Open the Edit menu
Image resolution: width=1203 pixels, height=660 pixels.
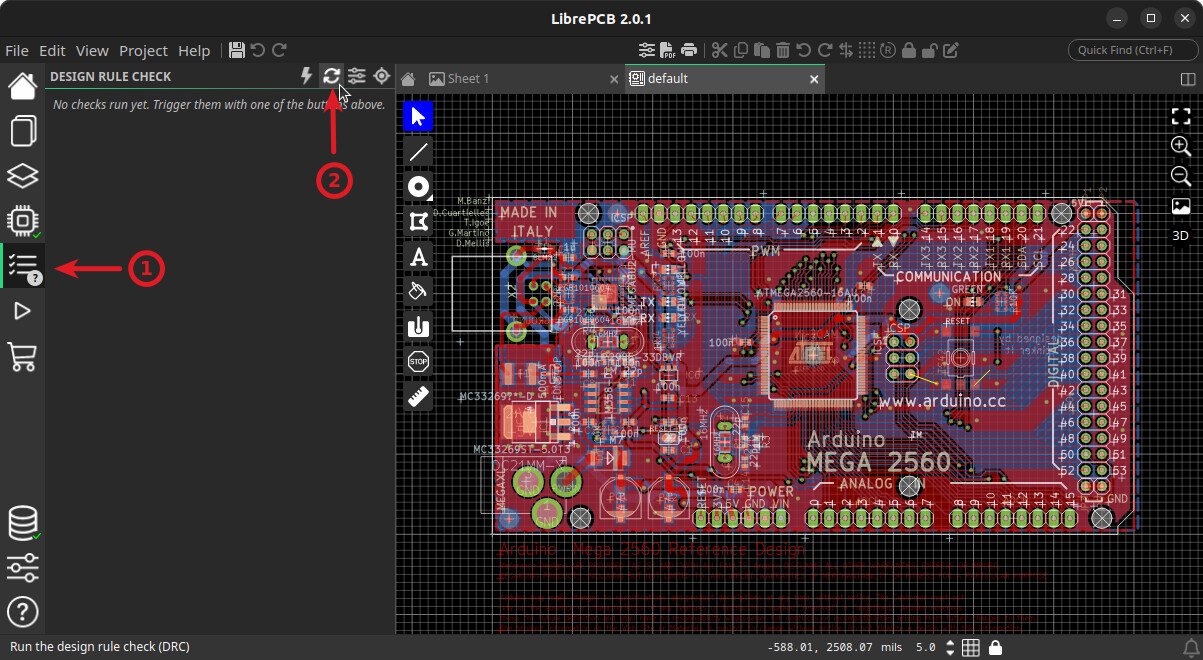[x=52, y=50]
